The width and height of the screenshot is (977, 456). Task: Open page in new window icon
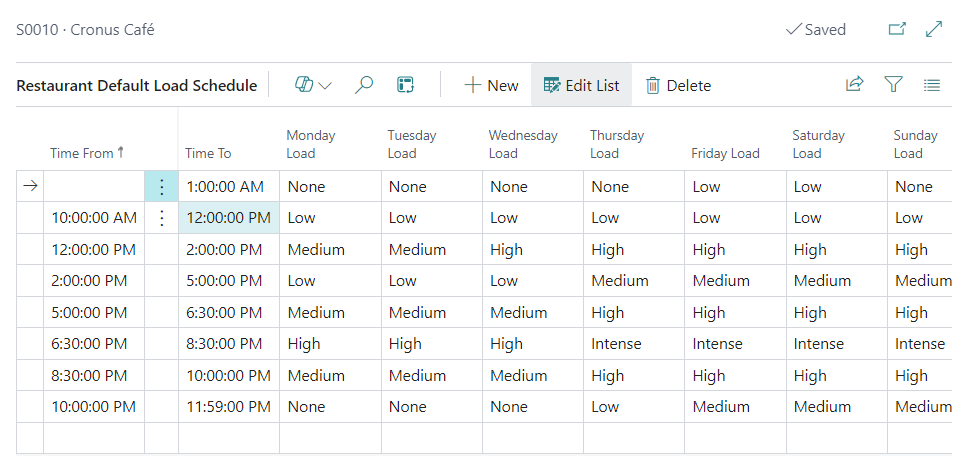pos(897,30)
